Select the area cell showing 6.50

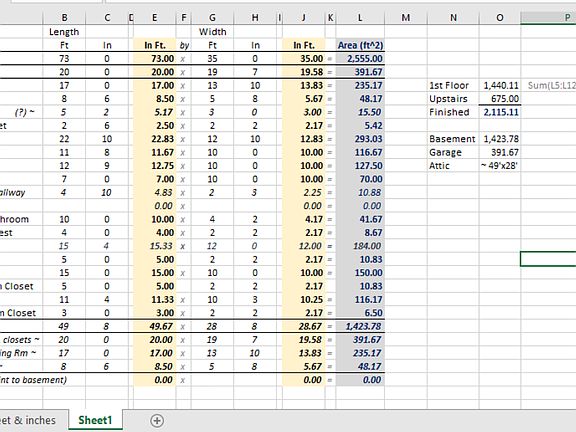[360, 313]
